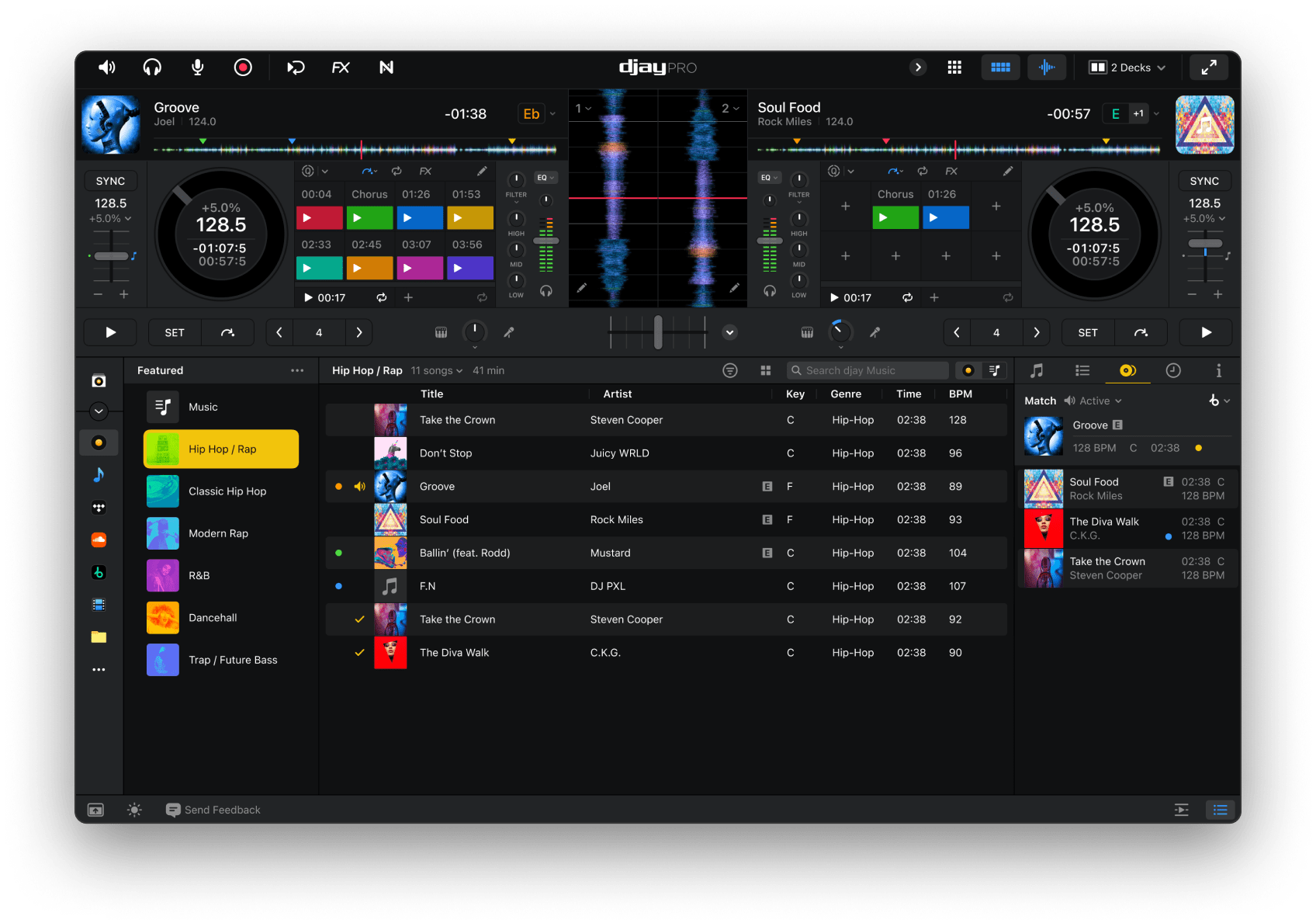The width and height of the screenshot is (1316, 923).
Task: Switch track list to grid view
Action: [x=766, y=371]
